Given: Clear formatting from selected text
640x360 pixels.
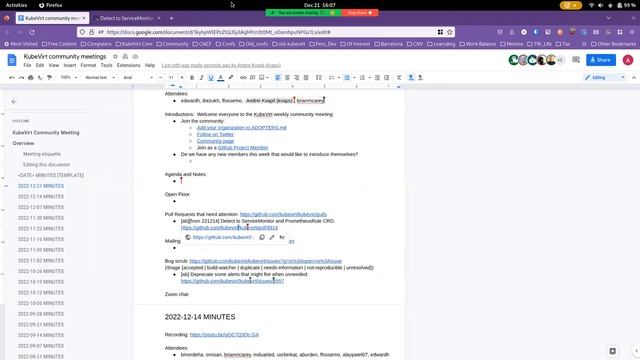Looking at the screenshot, I should (x=399, y=78).
